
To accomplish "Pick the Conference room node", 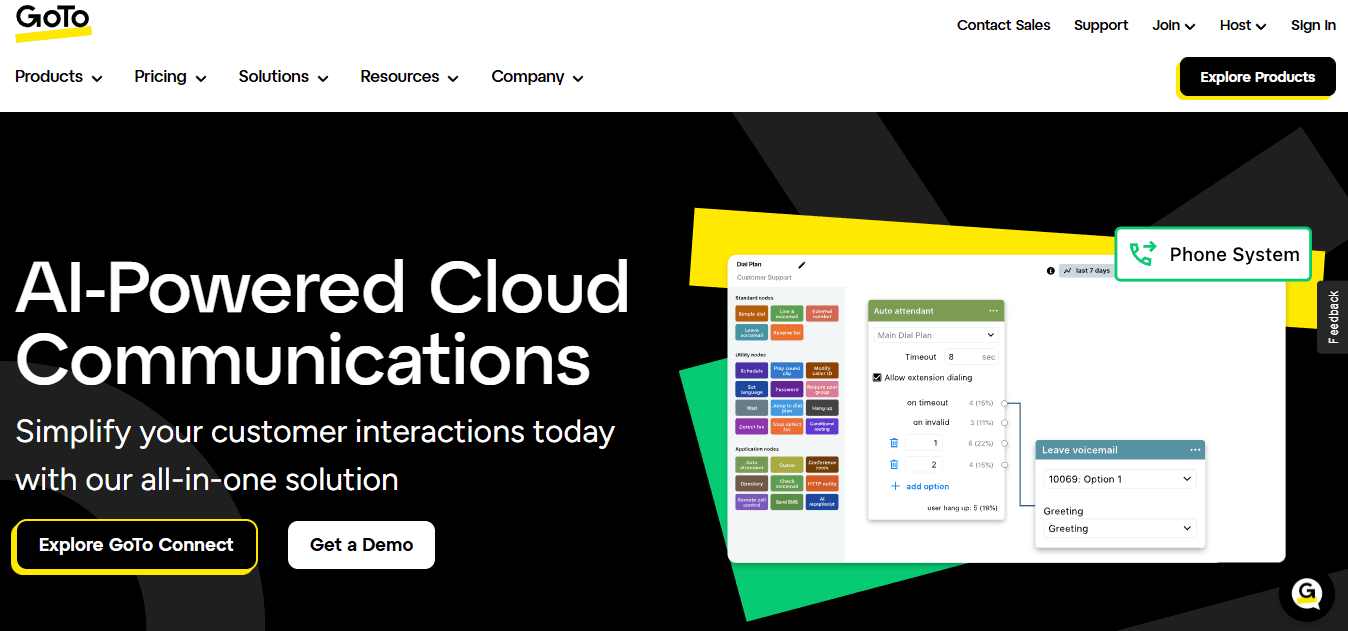I will click(x=821, y=465).
